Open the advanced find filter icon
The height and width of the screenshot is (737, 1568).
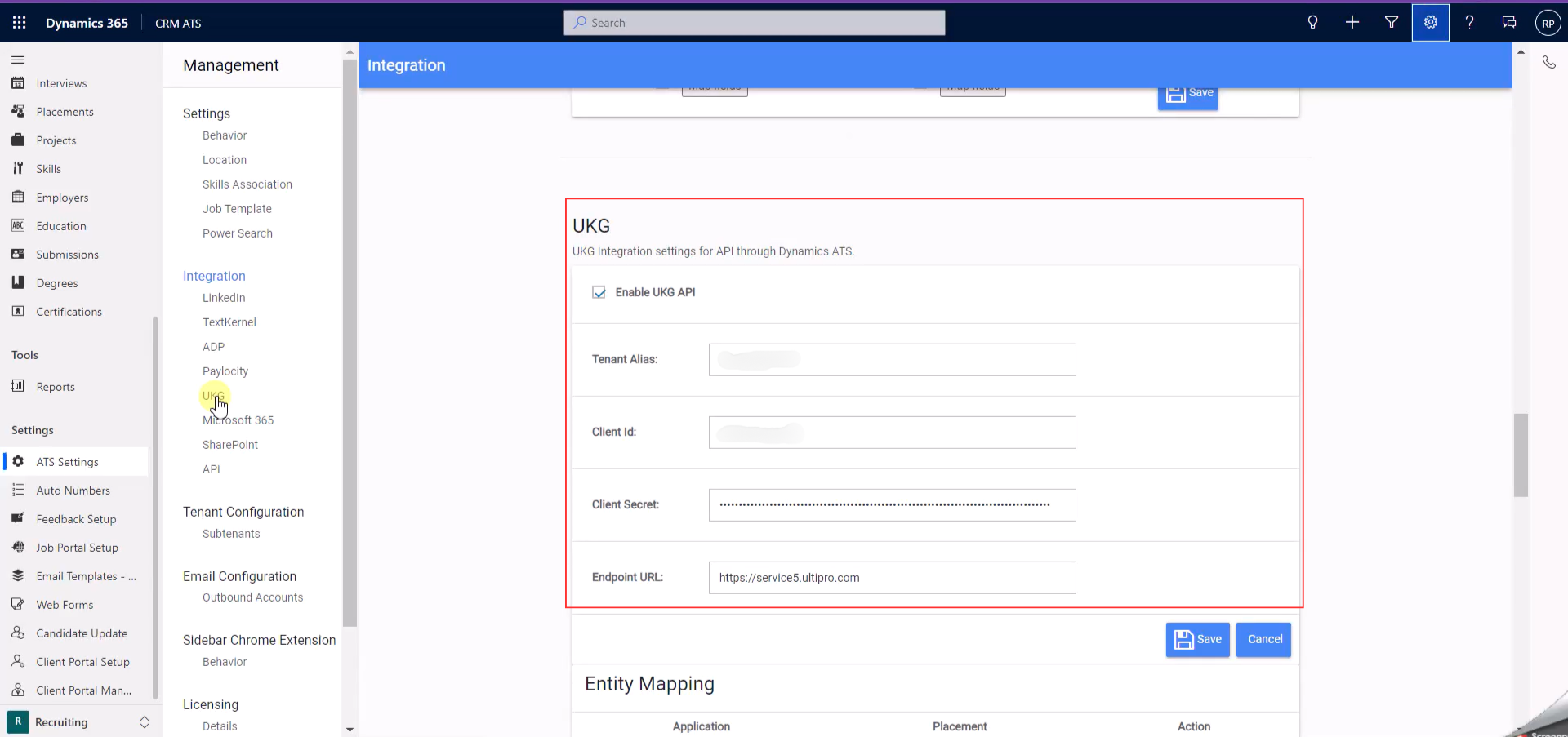point(1392,23)
